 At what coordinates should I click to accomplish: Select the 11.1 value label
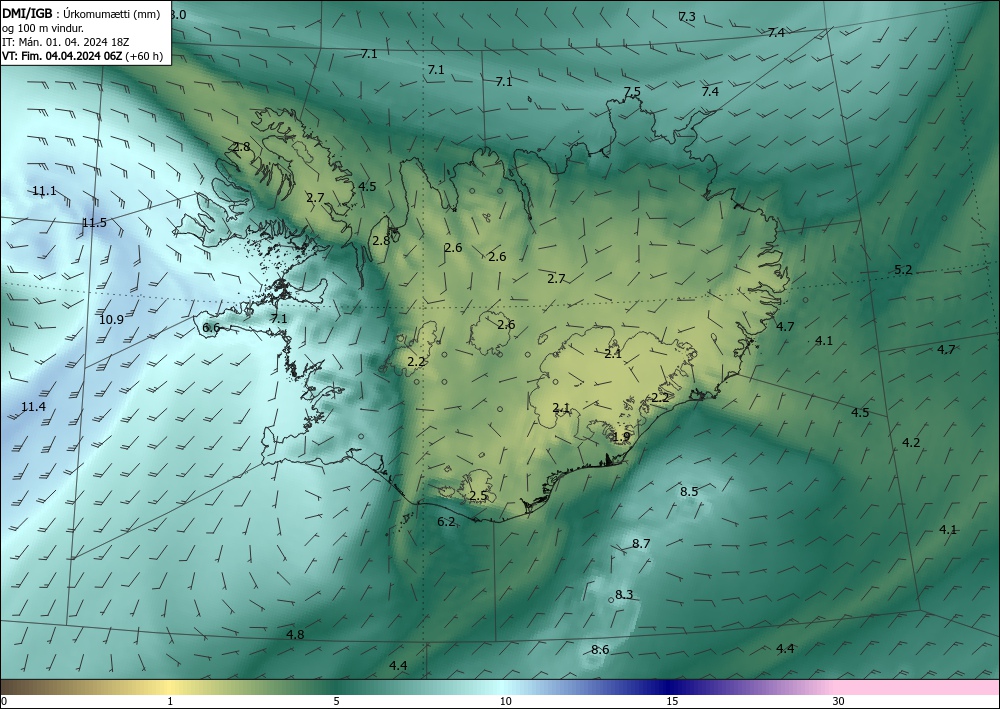point(44,191)
